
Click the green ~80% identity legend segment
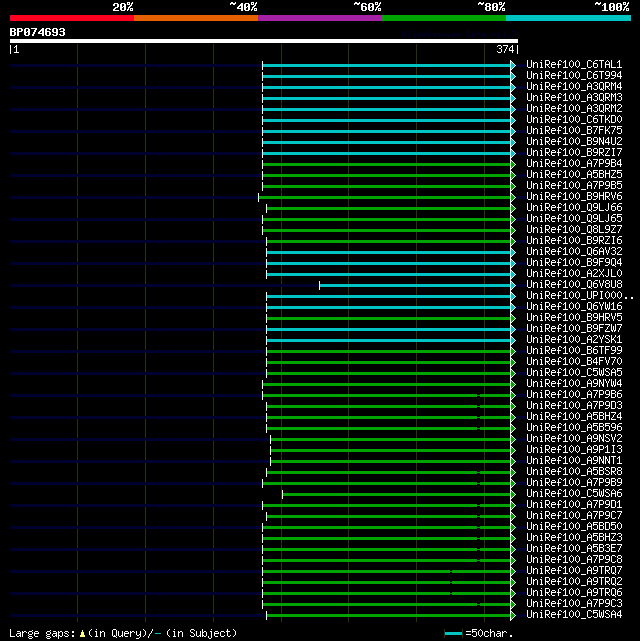click(x=444, y=18)
